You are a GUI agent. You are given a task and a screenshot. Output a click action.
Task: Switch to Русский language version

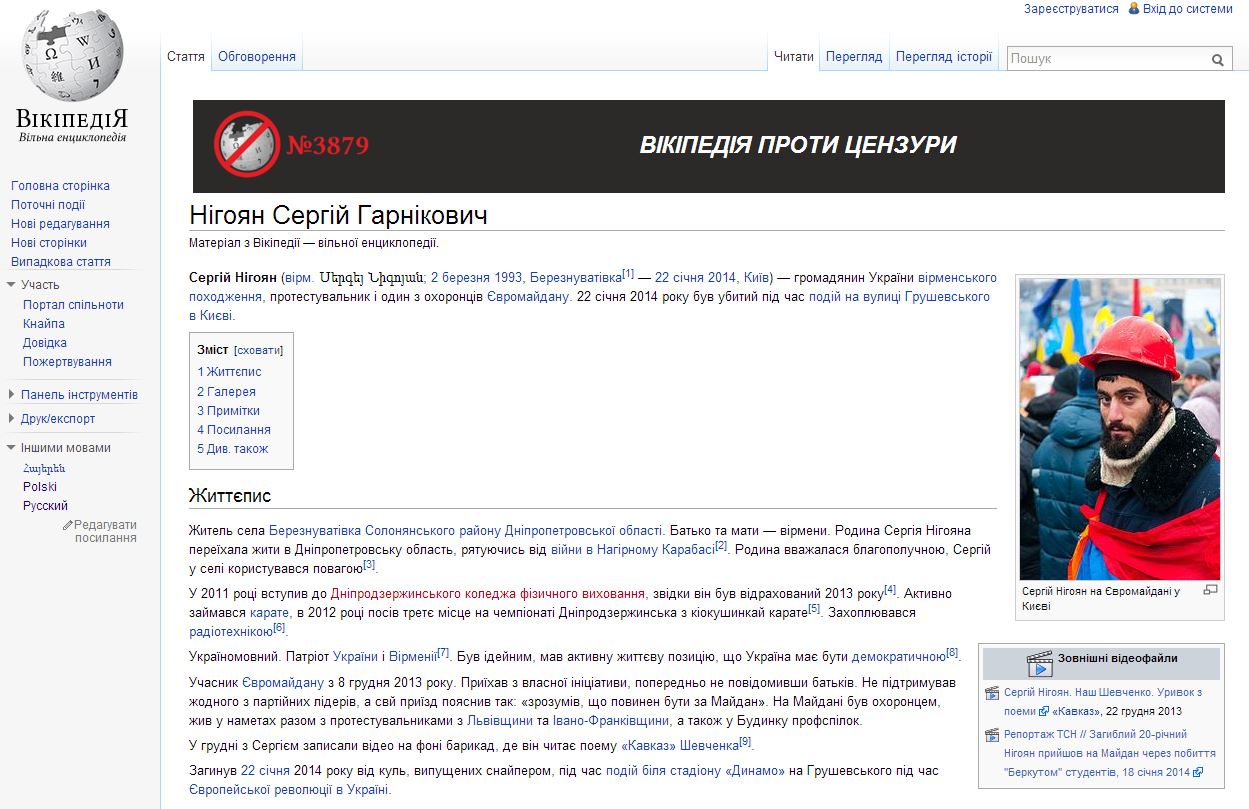(x=46, y=506)
